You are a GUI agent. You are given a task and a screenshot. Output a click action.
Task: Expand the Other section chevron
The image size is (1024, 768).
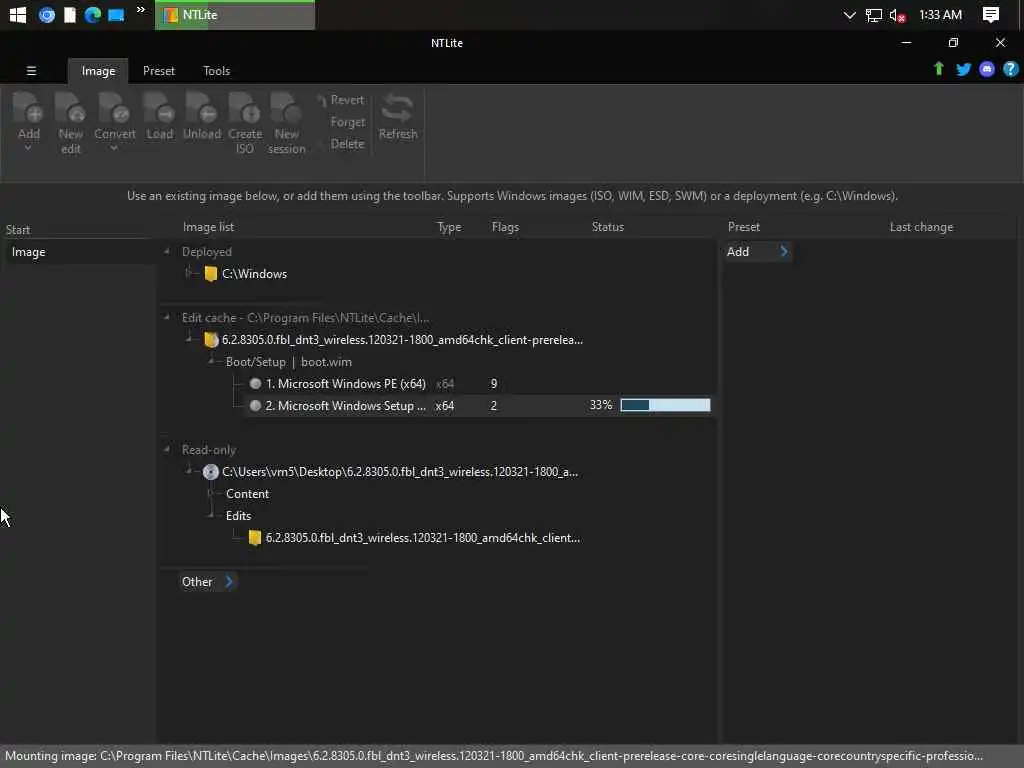point(229,581)
